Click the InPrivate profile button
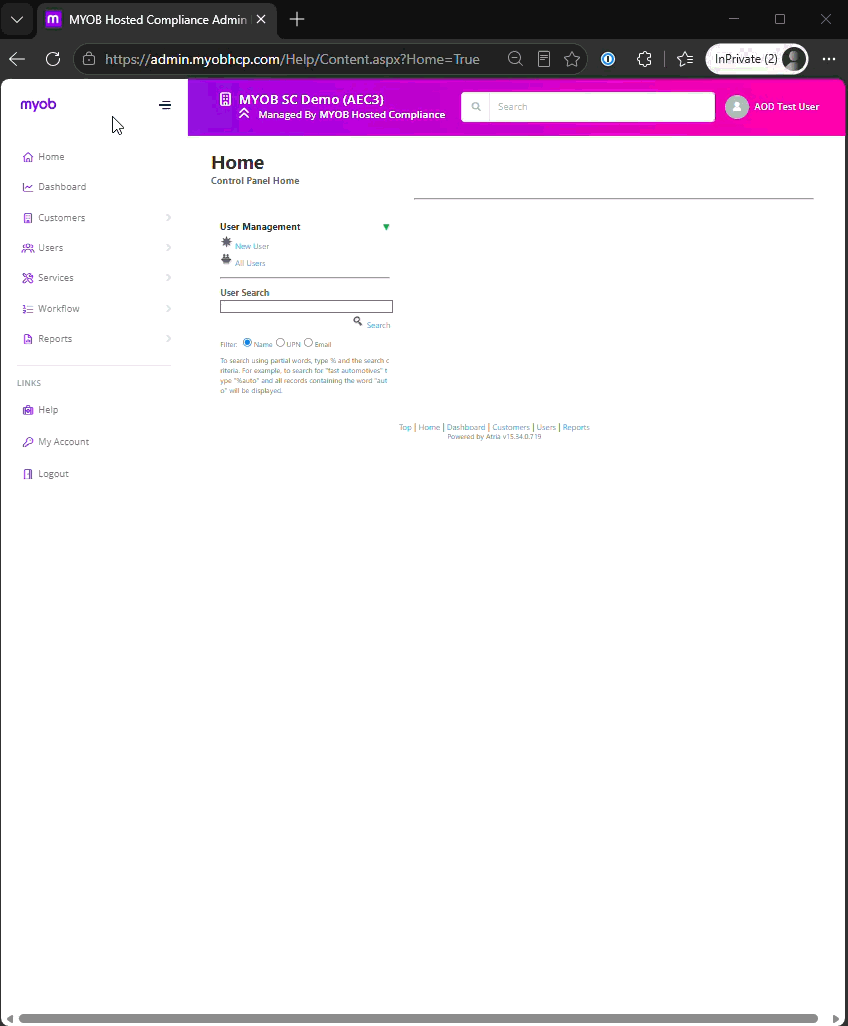Image resolution: width=848 pixels, height=1026 pixels. 757,59
